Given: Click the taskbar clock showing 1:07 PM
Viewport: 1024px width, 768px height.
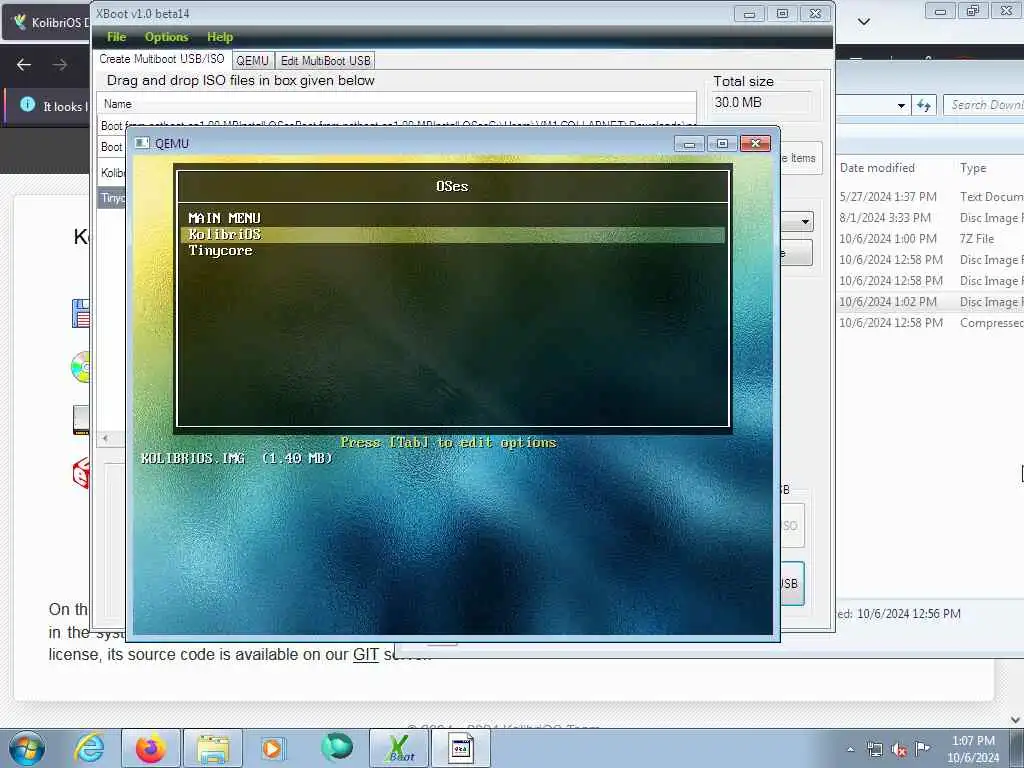Looking at the screenshot, I should tap(973, 749).
